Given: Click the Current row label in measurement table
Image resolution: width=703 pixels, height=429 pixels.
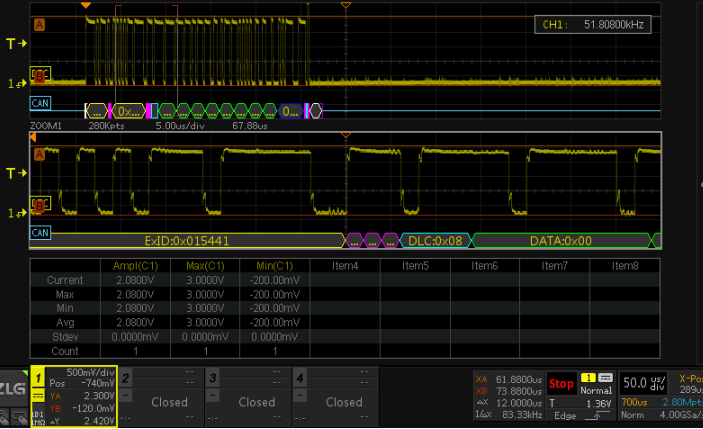Looking at the screenshot, I should click(65, 280).
